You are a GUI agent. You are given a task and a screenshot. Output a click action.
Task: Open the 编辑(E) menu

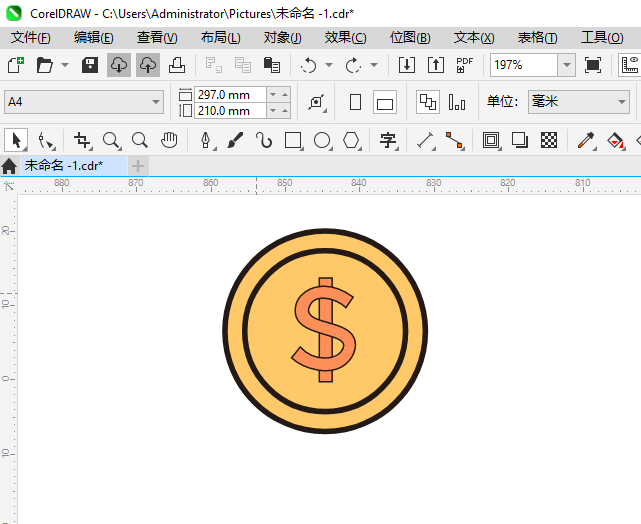(x=94, y=38)
